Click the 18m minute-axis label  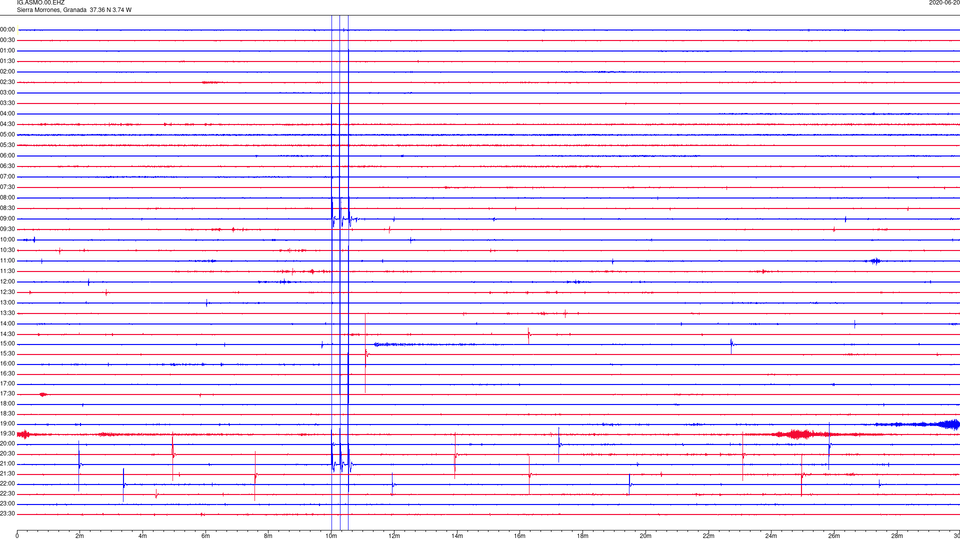[x=582, y=536]
